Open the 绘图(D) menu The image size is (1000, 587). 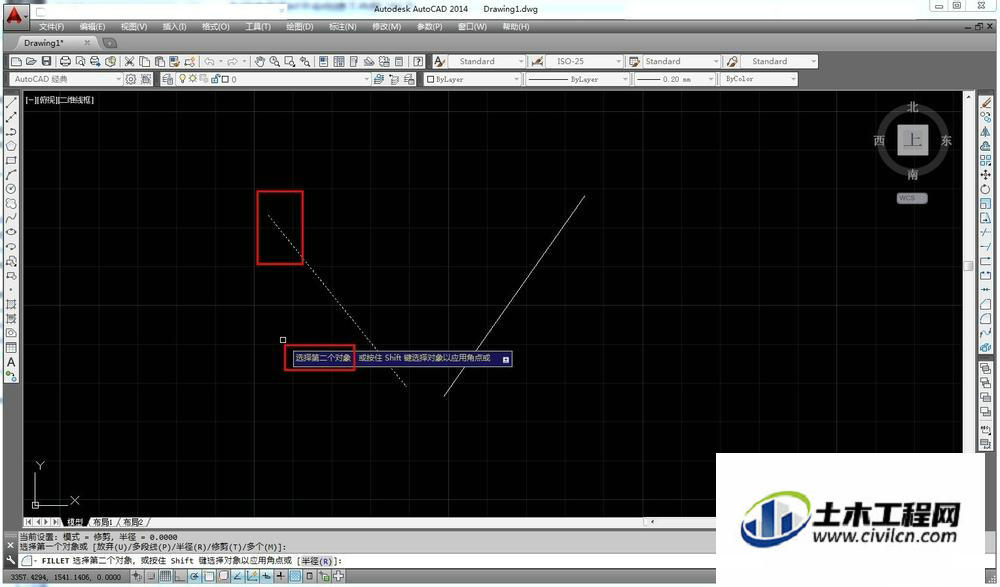point(299,27)
